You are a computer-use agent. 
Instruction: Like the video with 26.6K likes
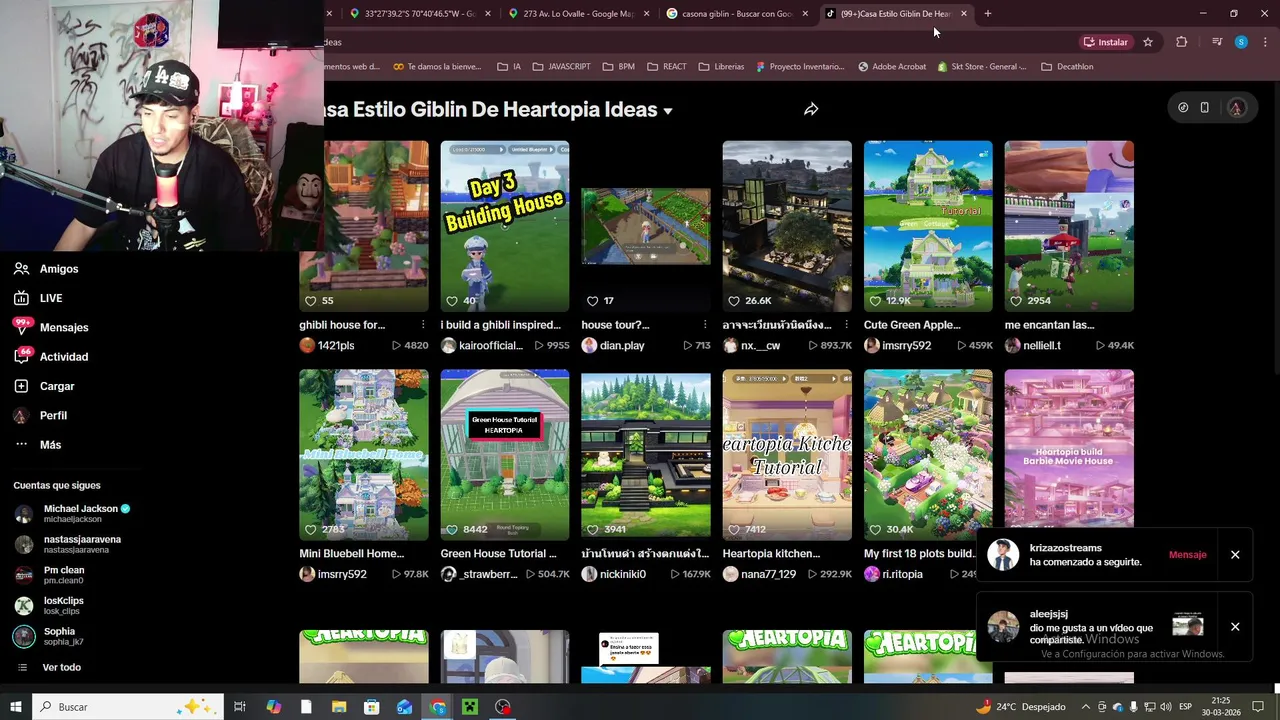pos(734,301)
